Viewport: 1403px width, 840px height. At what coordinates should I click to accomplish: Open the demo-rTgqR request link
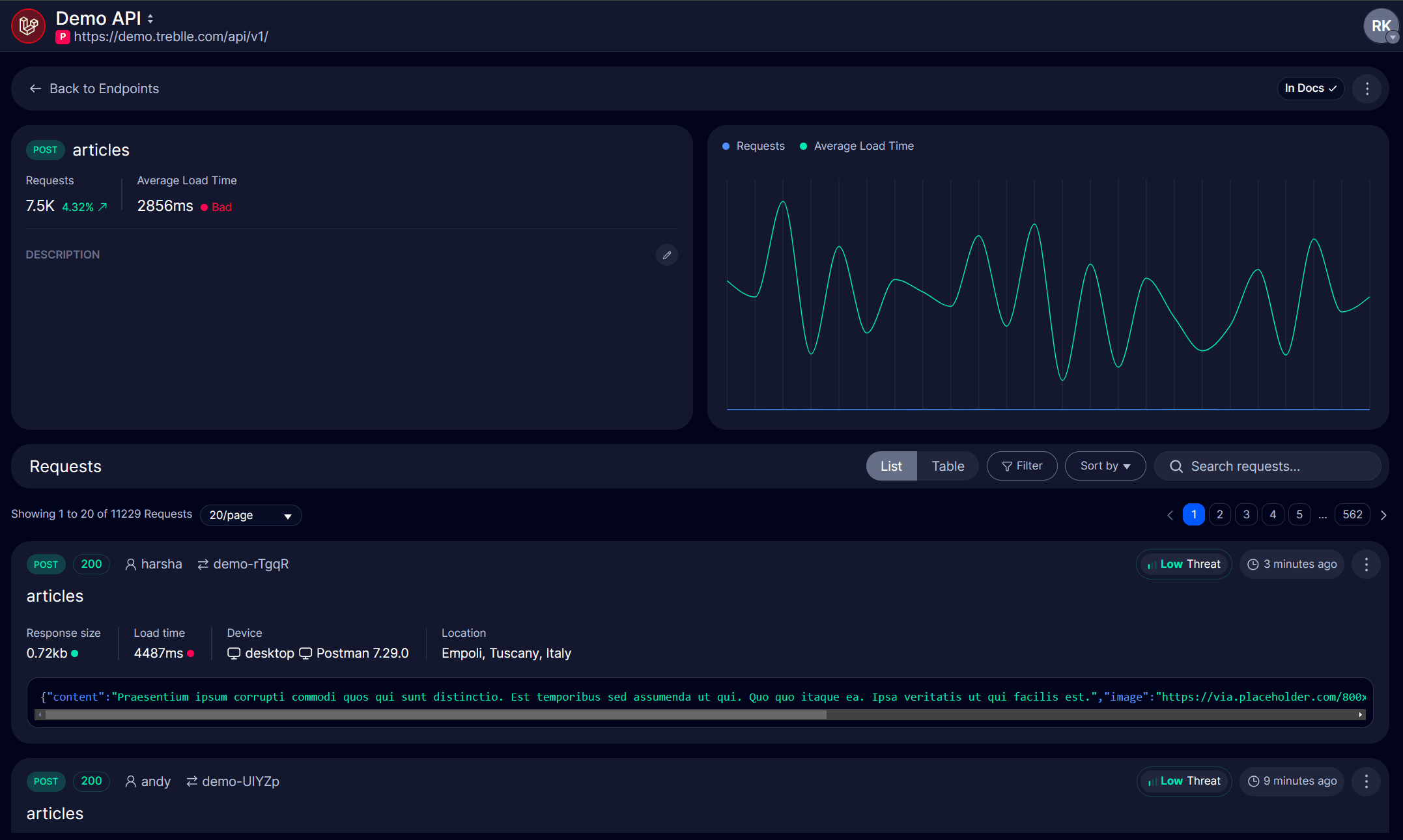[251, 564]
